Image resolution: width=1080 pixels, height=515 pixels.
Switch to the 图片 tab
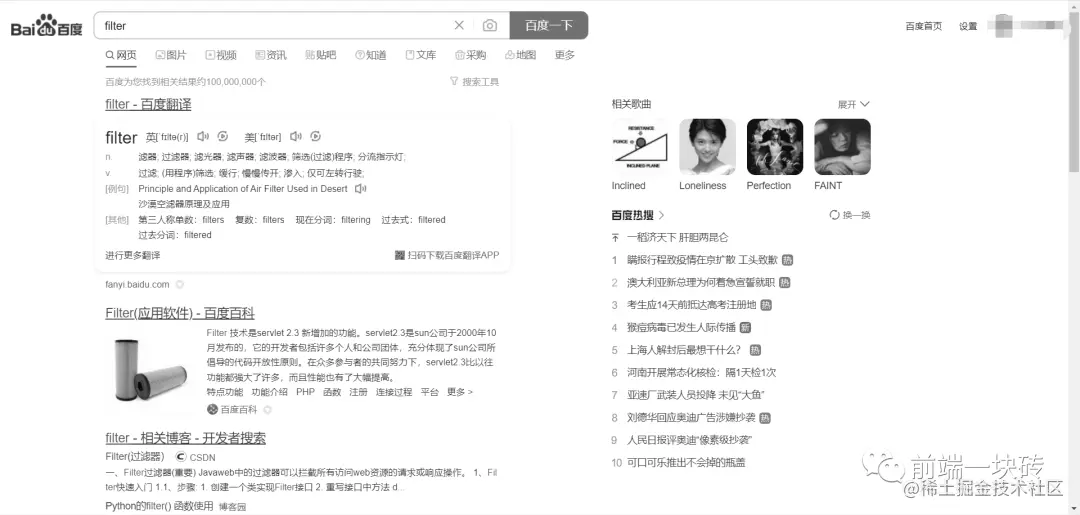171,55
